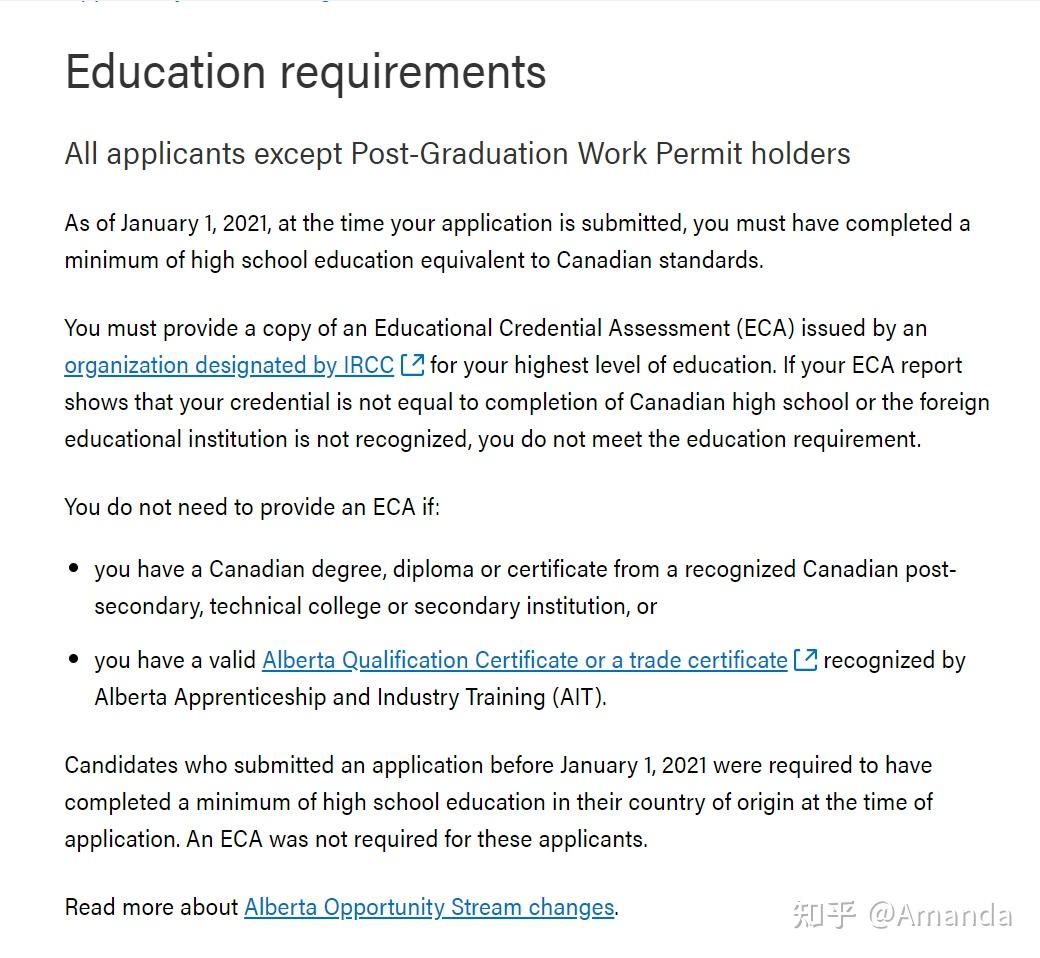Click "Educational Credential Assessment (ECA)" phrase

(x=584, y=328)
